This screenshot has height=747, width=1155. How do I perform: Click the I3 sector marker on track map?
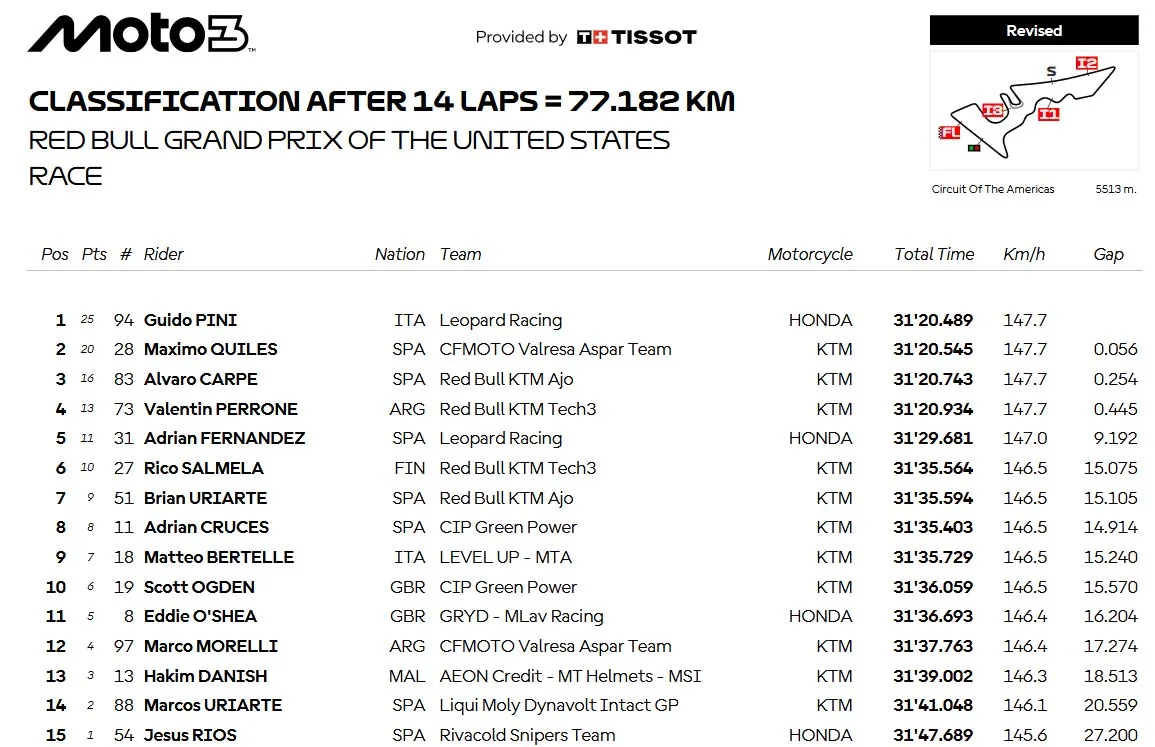tap(992, 111)
